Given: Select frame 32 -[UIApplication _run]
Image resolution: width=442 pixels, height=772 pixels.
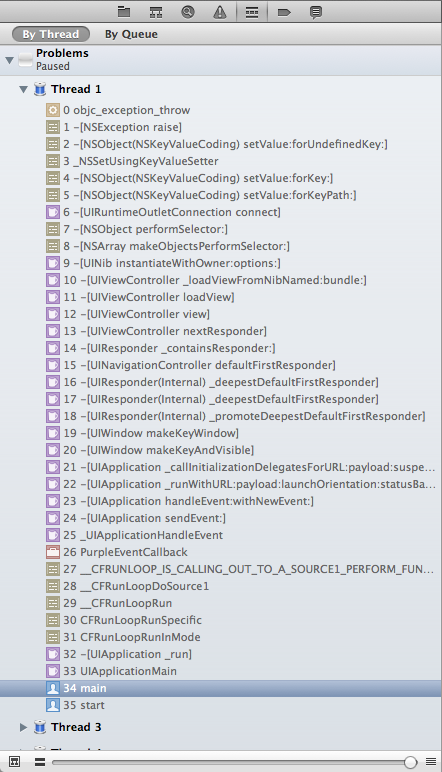Looking at the screenshot, I should click(x=221, y=654).
